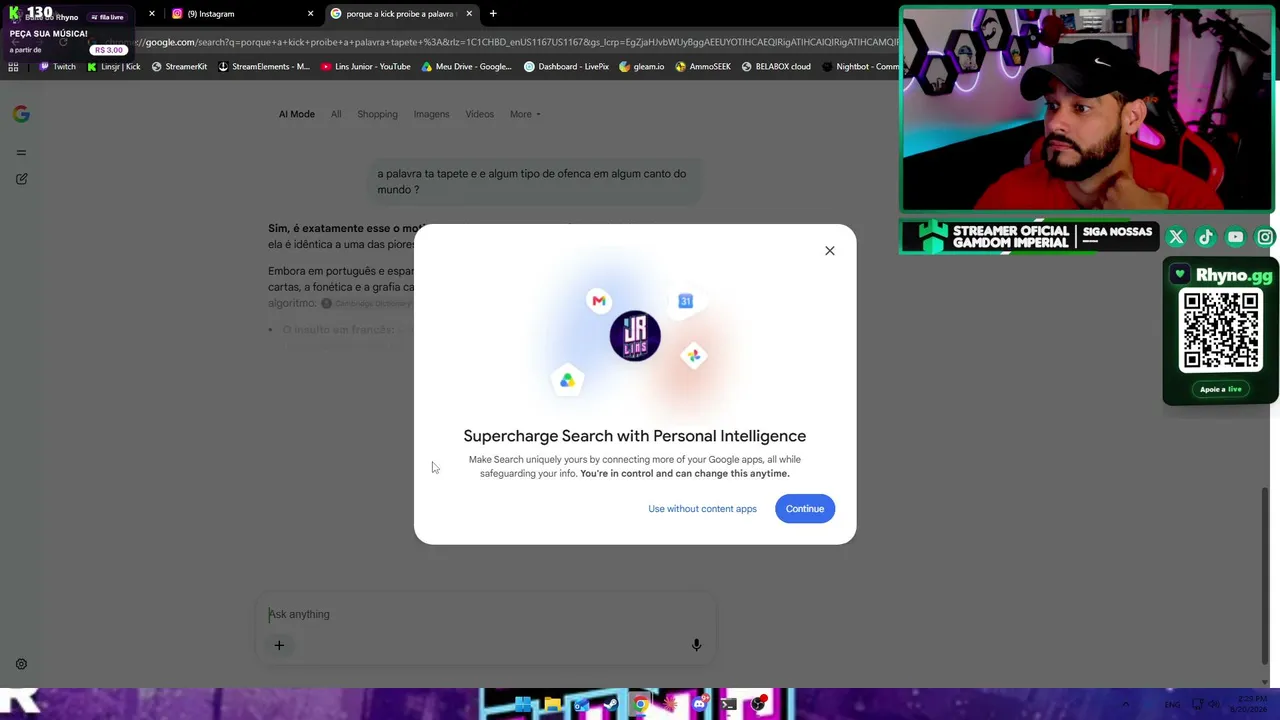Click the Google logo in the sidebar
This screenshot has width=1280, height=720.
pyautogui.click(x=21, y=114)
